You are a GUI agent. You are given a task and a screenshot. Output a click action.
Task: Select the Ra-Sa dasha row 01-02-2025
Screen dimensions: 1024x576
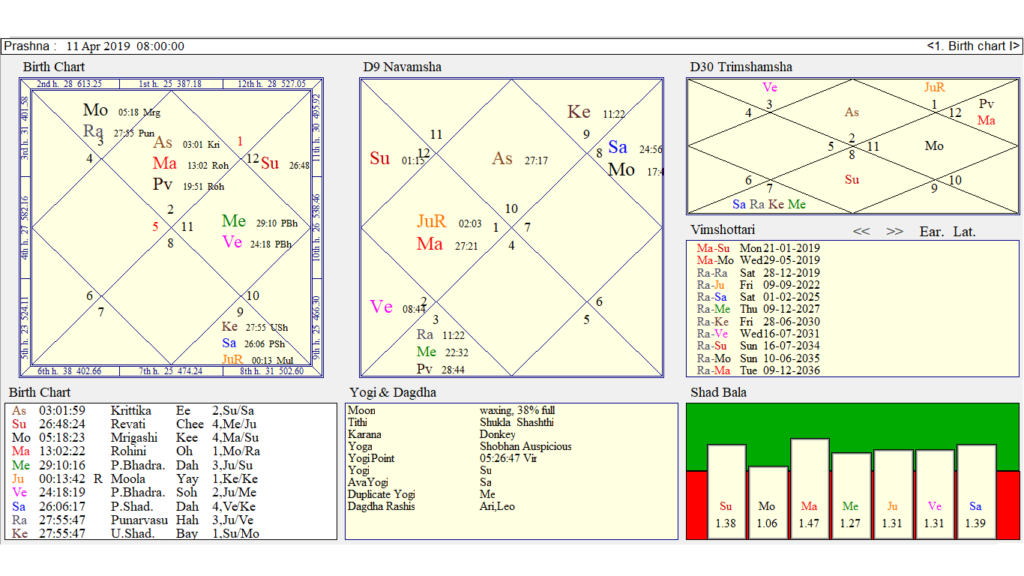(x=758, y=296)
